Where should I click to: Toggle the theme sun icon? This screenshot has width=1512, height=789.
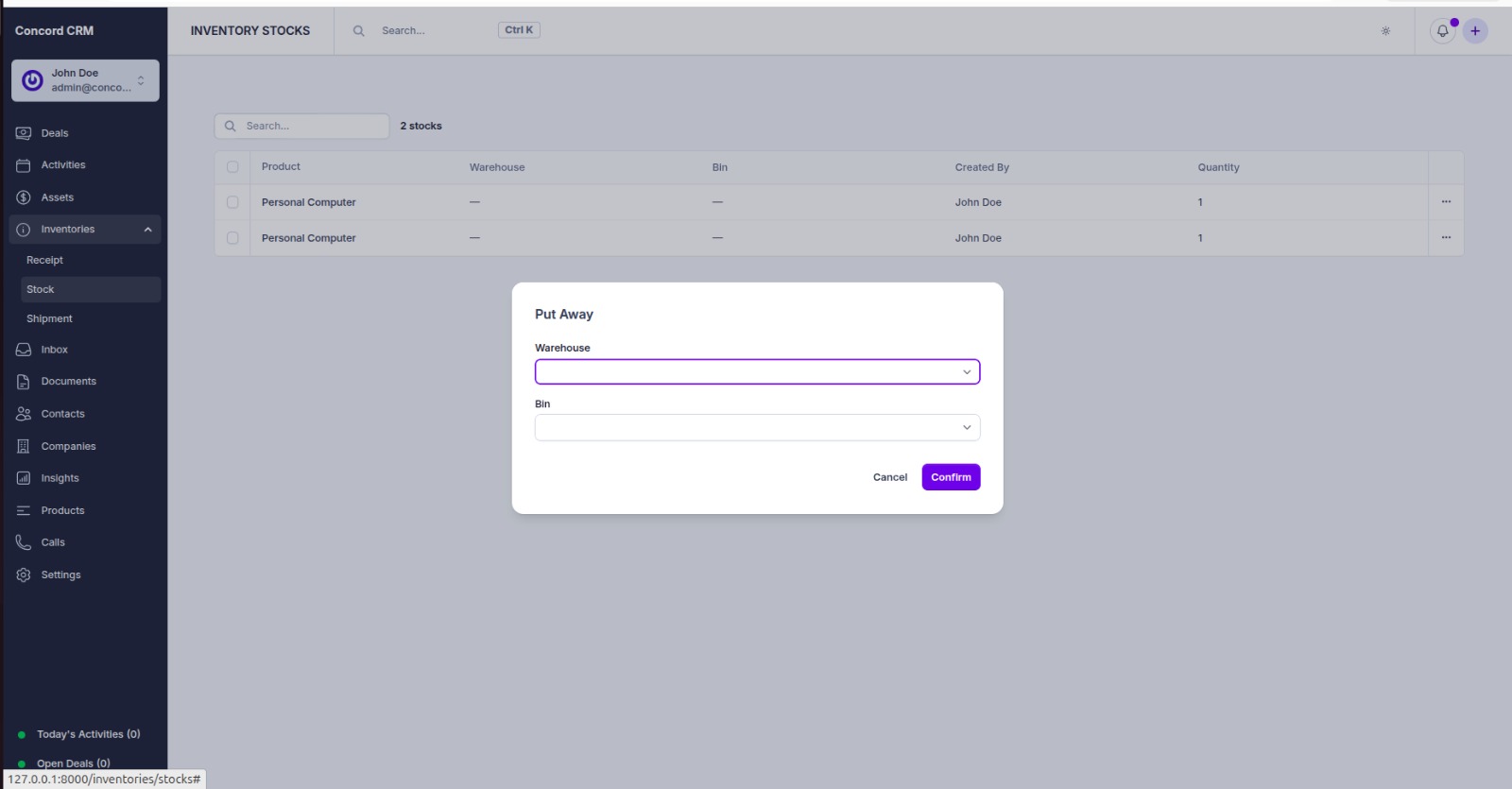click(1385, 31)
